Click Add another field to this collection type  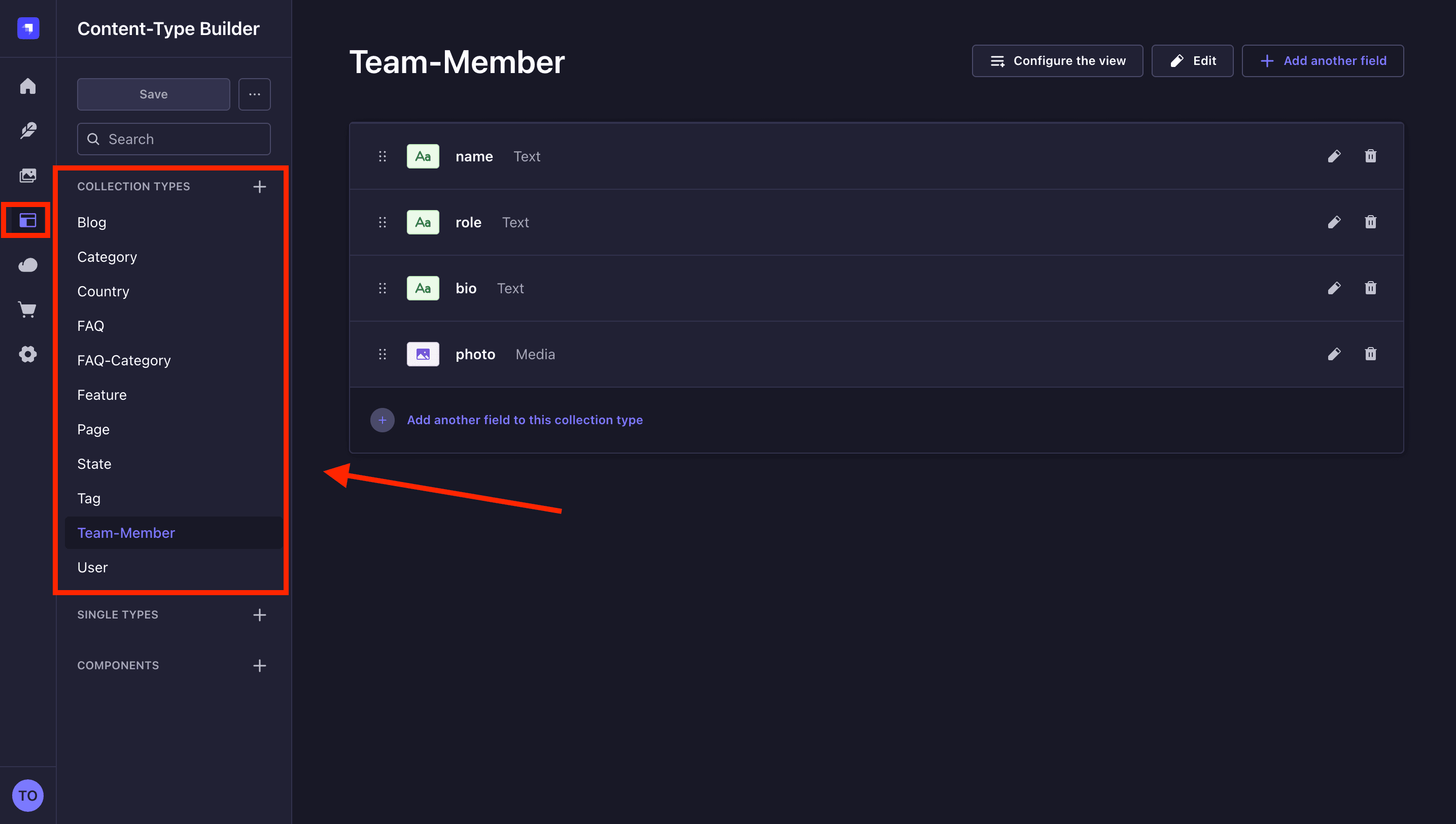pyautogui.click(x=525, y=420)
